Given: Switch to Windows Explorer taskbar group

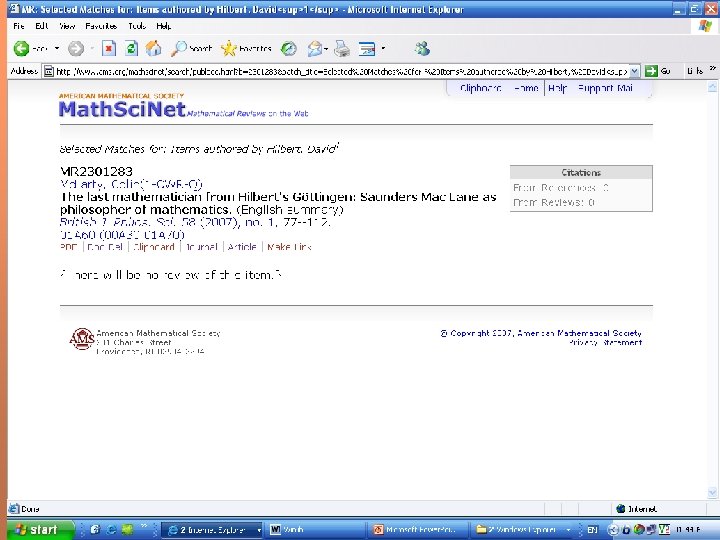Looking at the screenshot, I should (521, 530).
